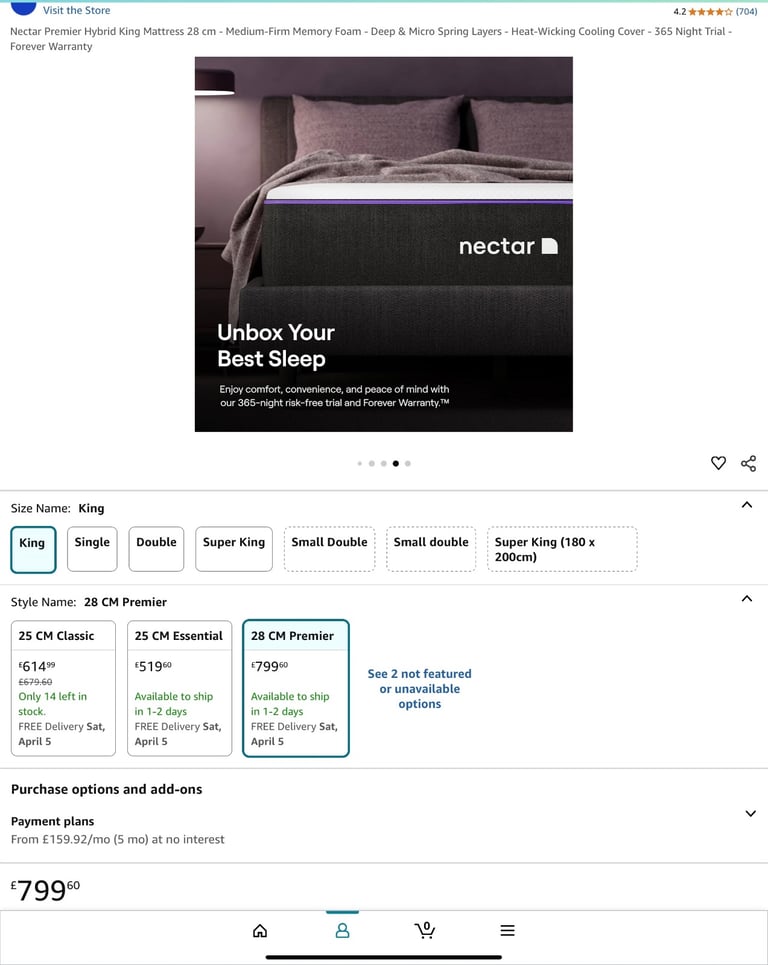Tap the share icon
Viewport: 768px width, 965px height.
(x=748, y=463)
